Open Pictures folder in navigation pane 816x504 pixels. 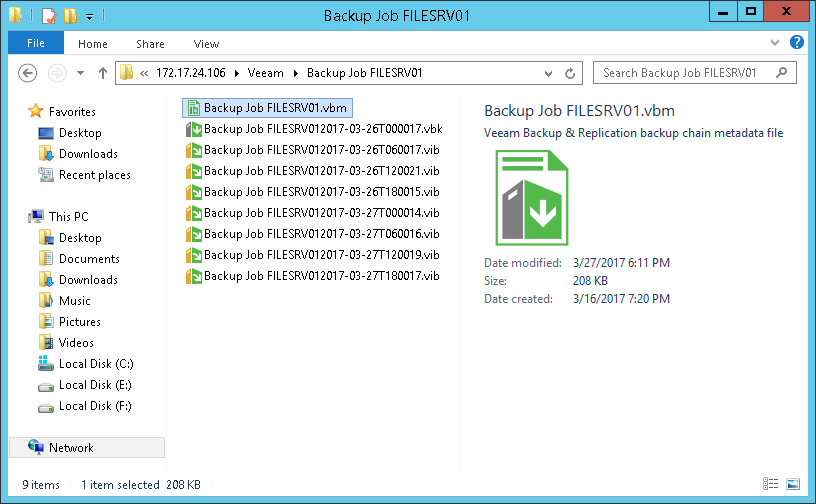[80, 322]
